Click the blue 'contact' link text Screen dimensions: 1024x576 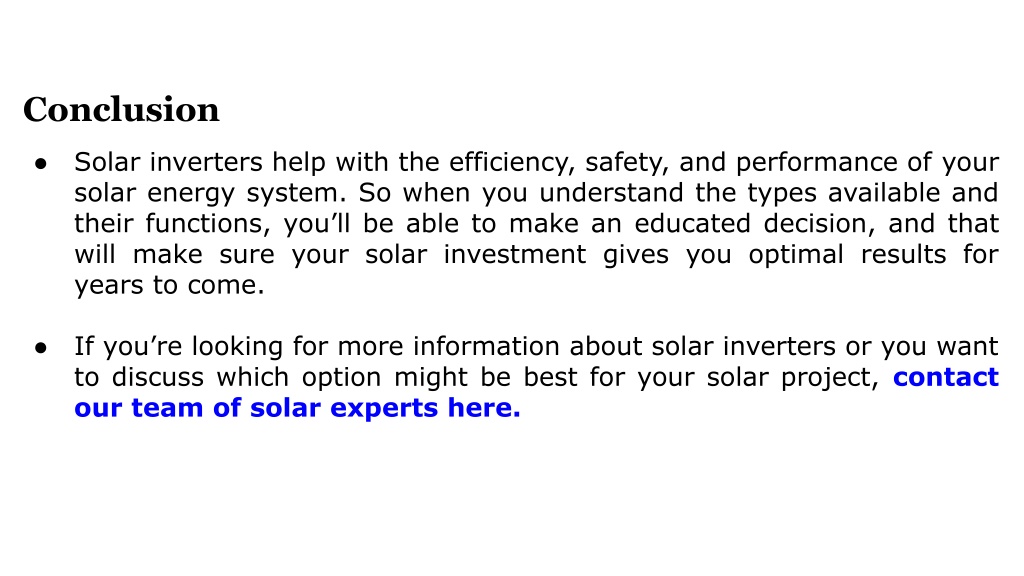click(946, 377)
